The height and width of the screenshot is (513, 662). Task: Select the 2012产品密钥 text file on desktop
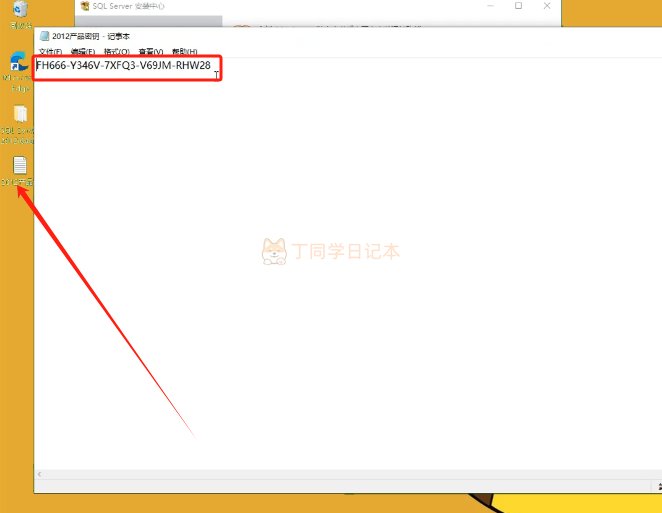[19, 171]
